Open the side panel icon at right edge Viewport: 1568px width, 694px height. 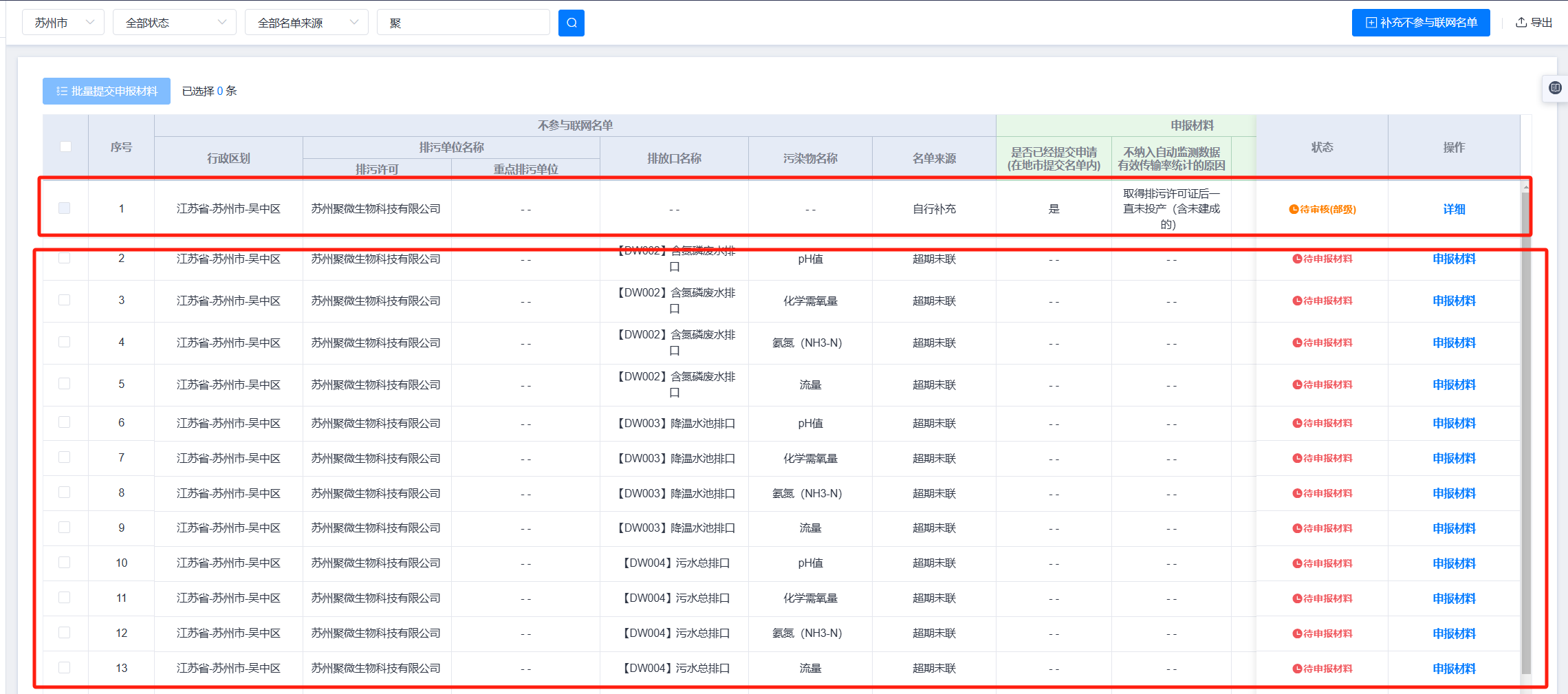[1555, 88]
